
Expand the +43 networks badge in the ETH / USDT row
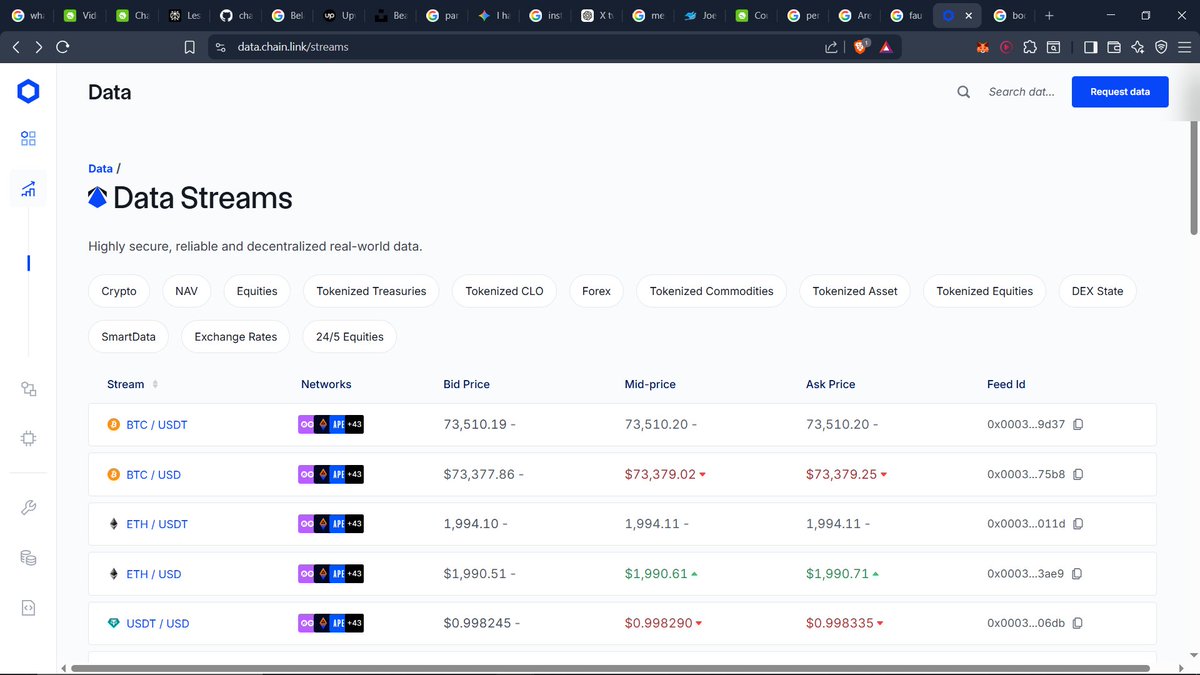coord(354,524)
